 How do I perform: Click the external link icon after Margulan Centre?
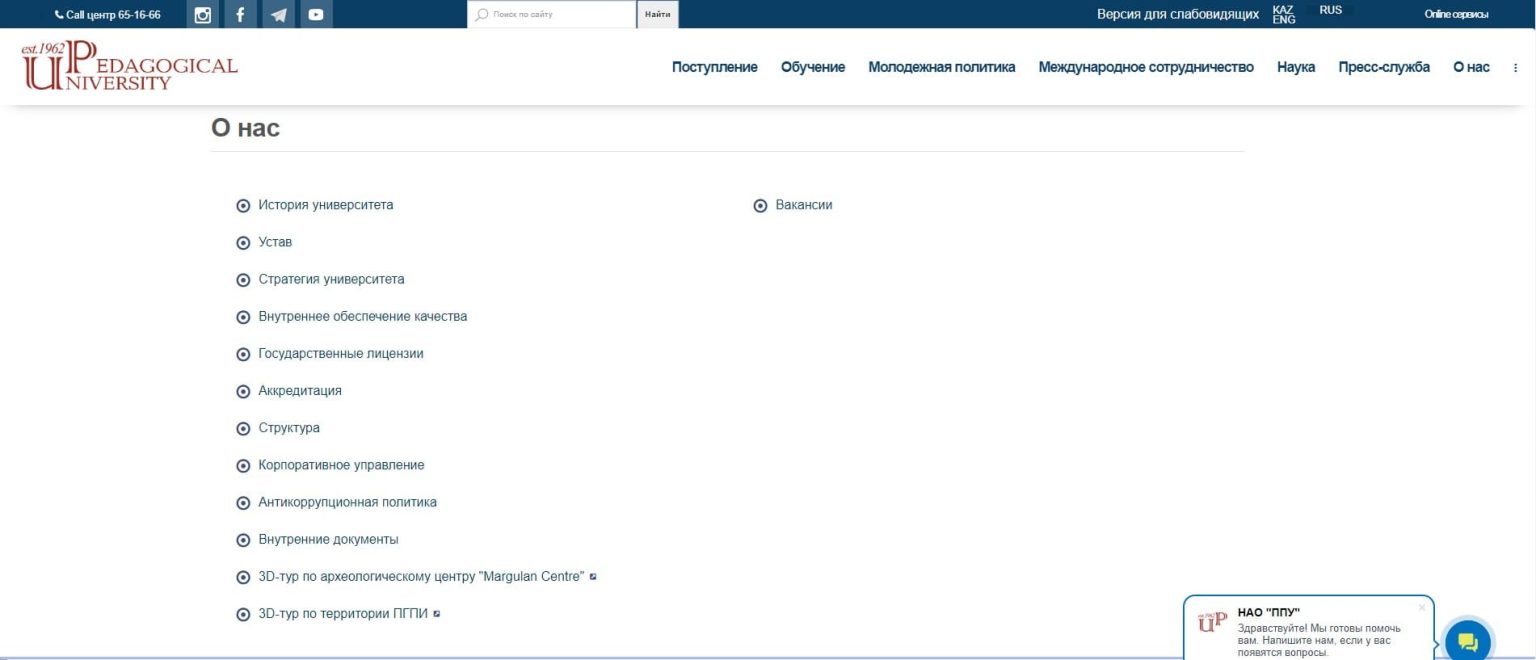(593, 576)
